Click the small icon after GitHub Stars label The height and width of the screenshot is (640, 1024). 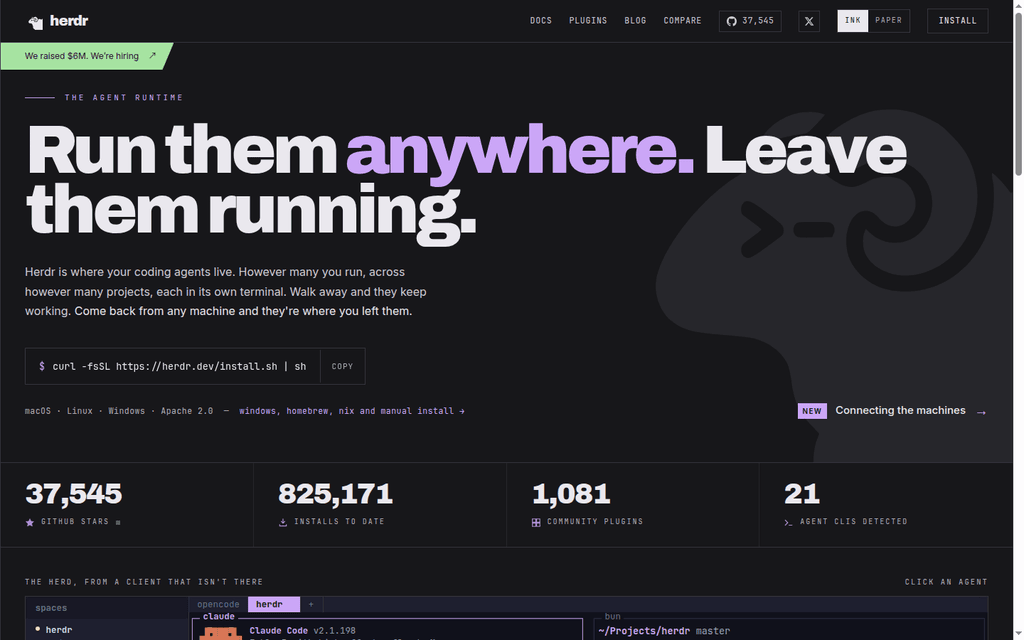coord(118,522)
